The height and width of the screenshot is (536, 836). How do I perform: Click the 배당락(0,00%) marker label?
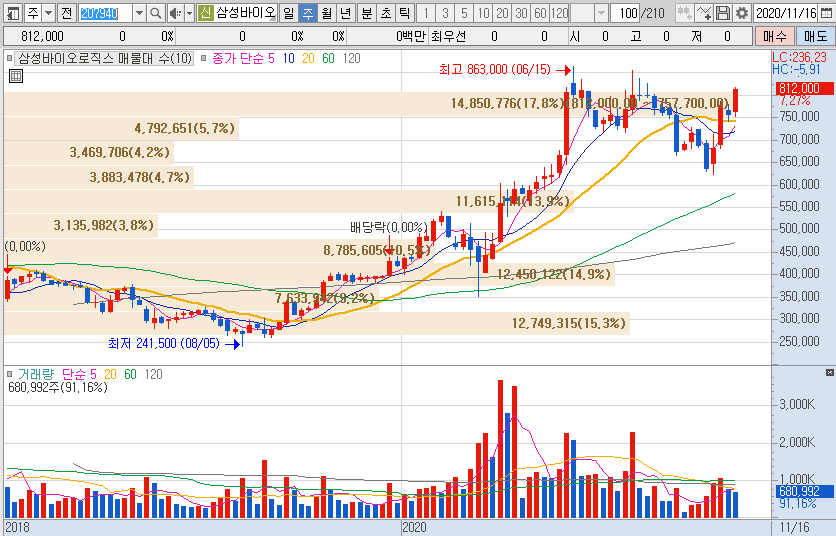point(389,228)
